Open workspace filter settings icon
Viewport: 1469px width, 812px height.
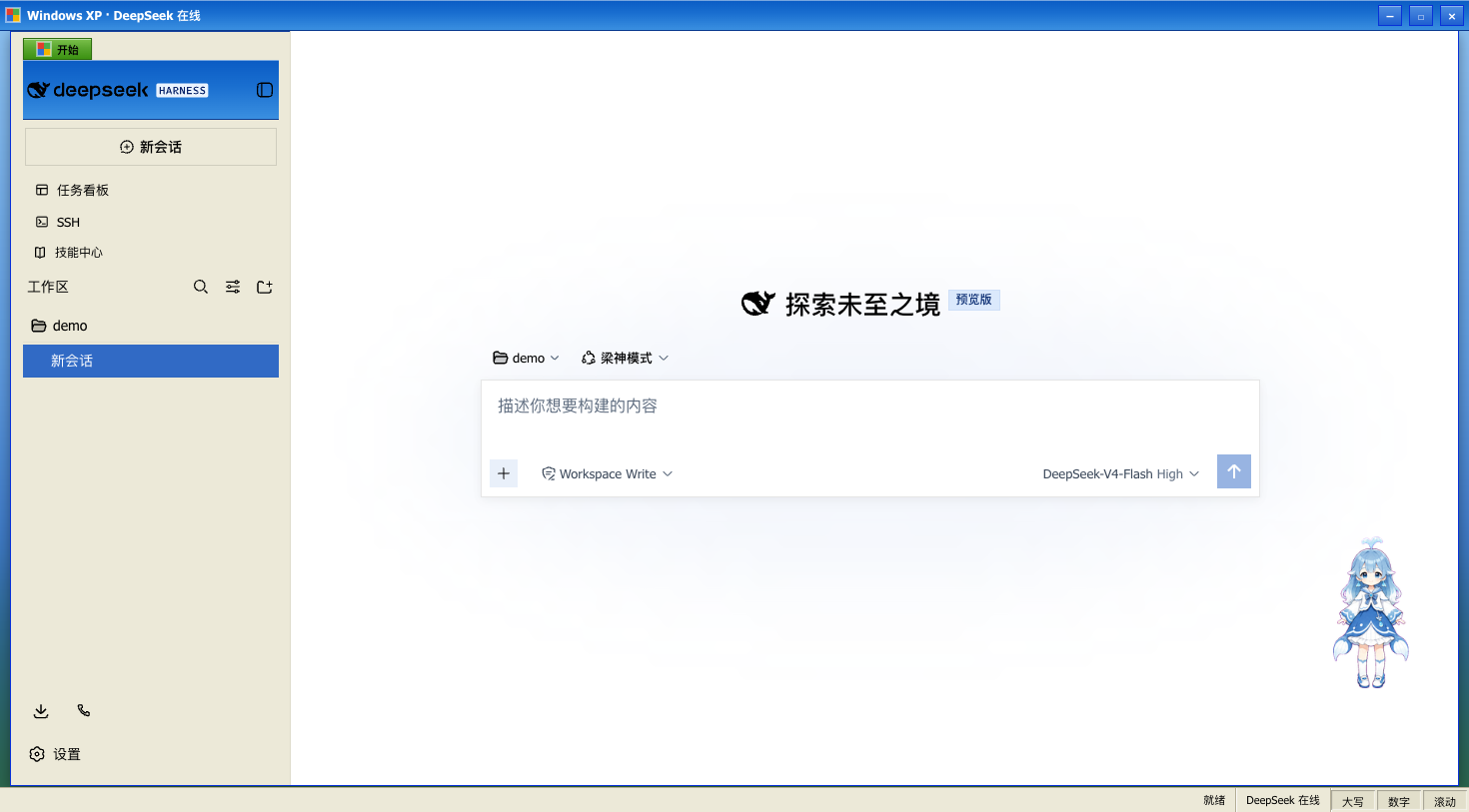point(233,287)
